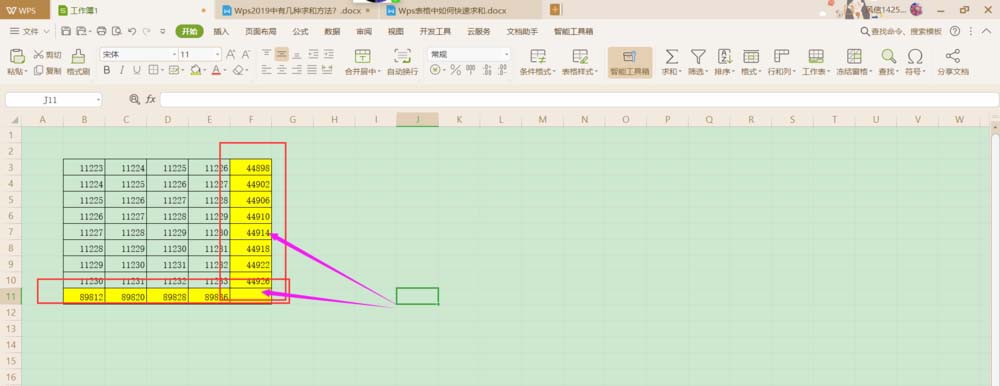Click Conditional Formatting (条件格式) icon

coord(538,56)
